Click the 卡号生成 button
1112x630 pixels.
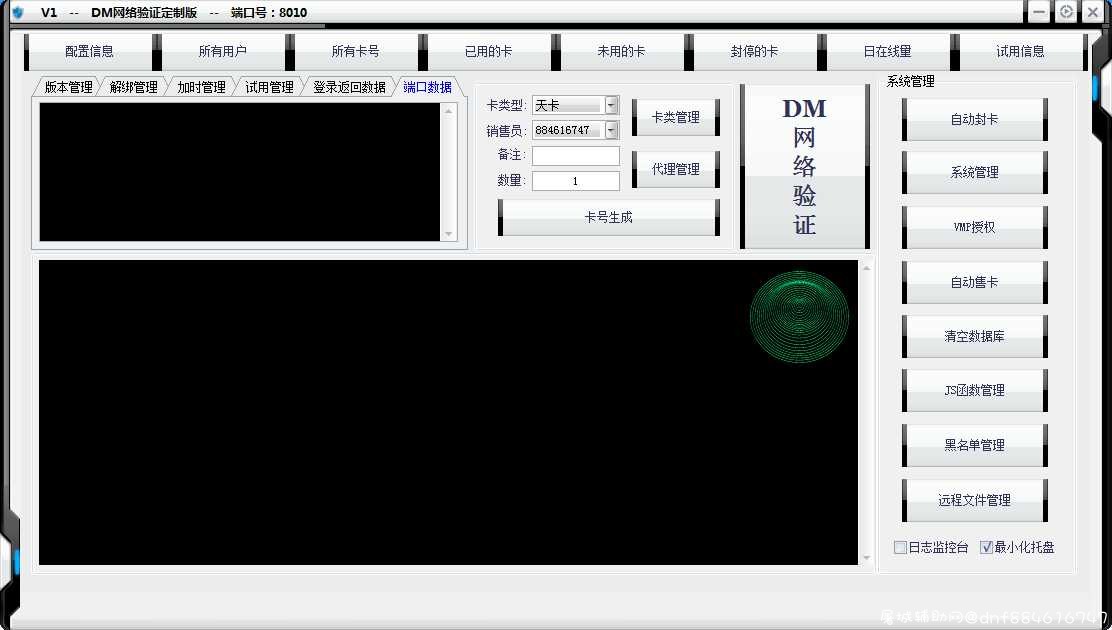608,218
